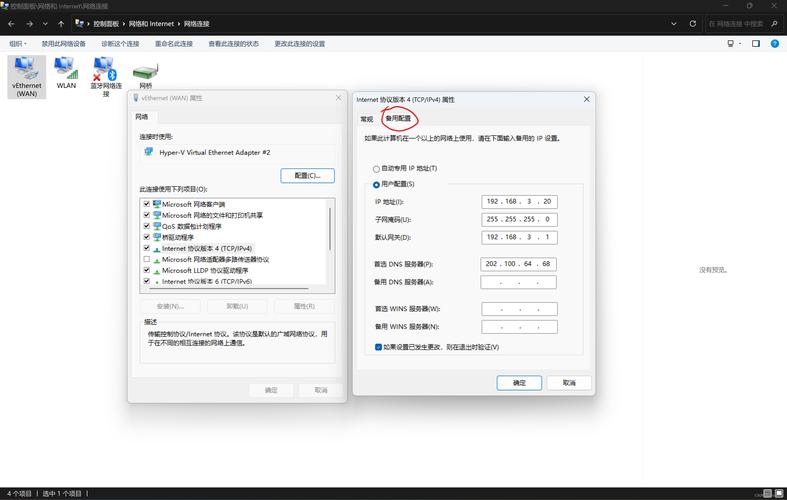Click the 备用 WINS 服务器 field
The width and height of the screenshot is (787, 500).
pos(519,327)
